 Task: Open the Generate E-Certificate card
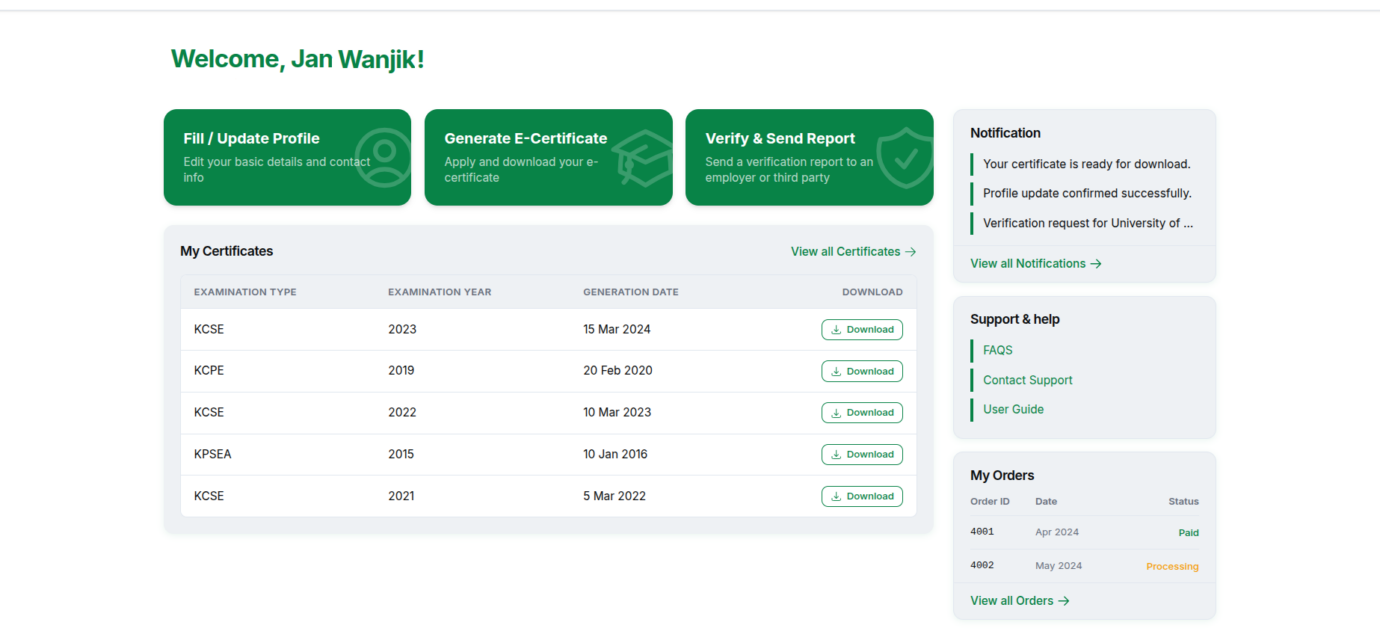pos(548,157)
